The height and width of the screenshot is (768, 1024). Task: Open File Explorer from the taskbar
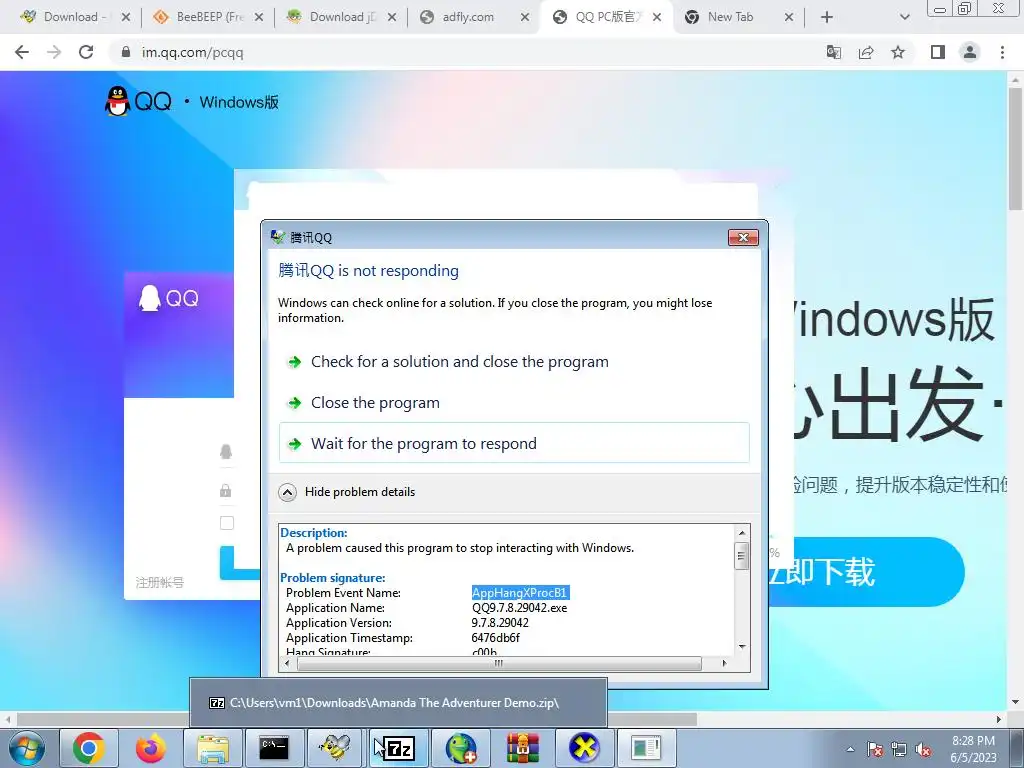click(213, 748)
